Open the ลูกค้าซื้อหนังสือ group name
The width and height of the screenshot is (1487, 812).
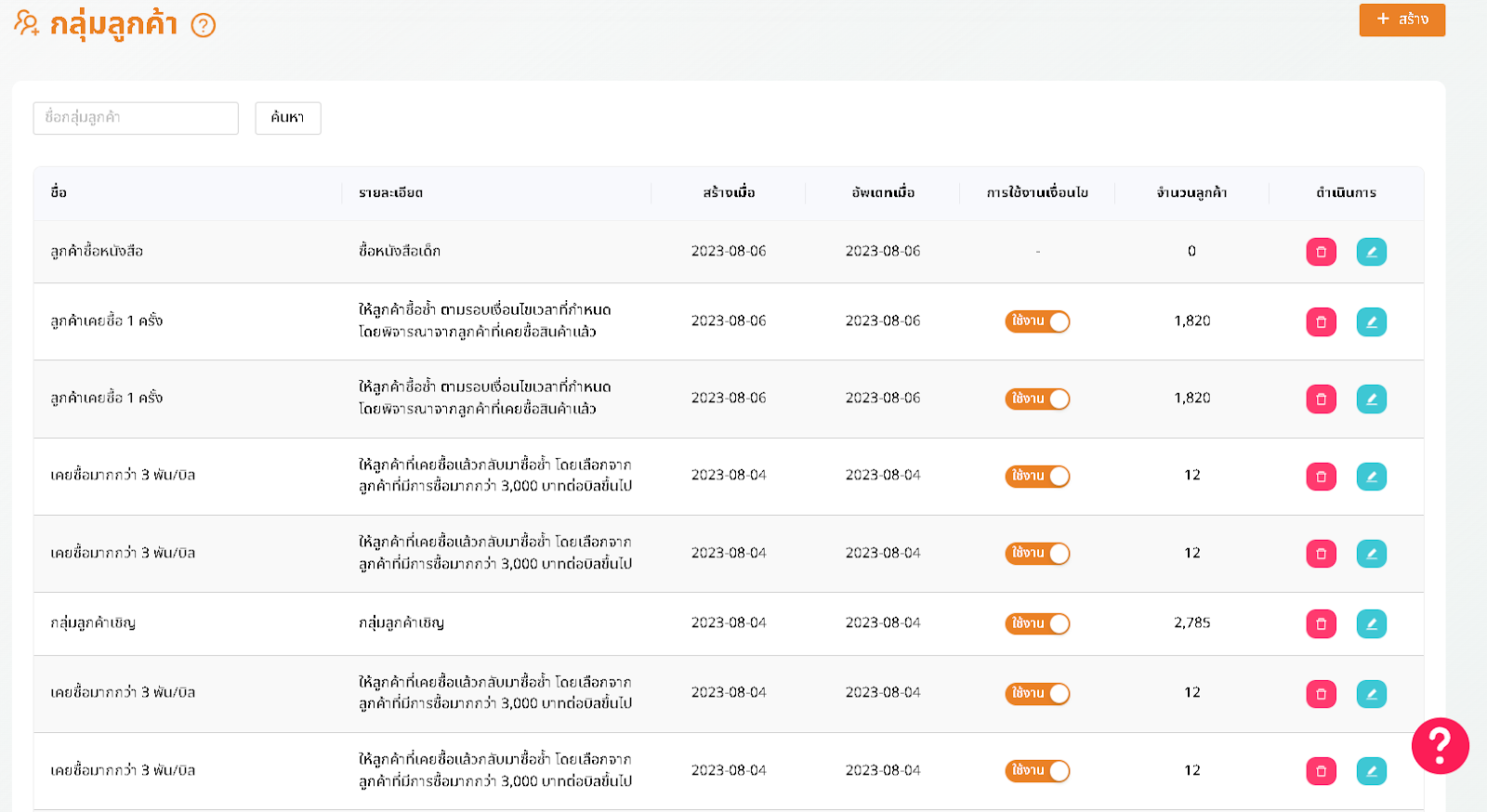click(x=97, y=251)
